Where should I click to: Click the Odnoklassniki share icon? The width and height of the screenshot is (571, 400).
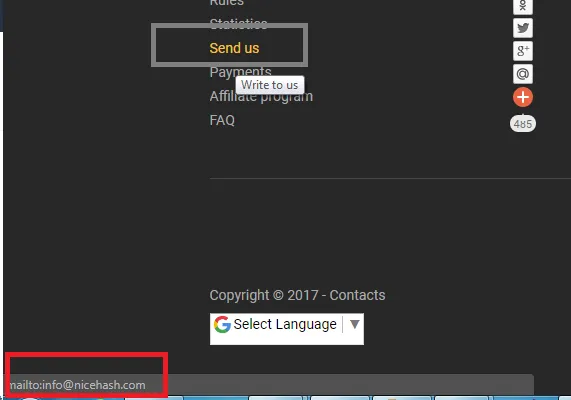(523, 6)
